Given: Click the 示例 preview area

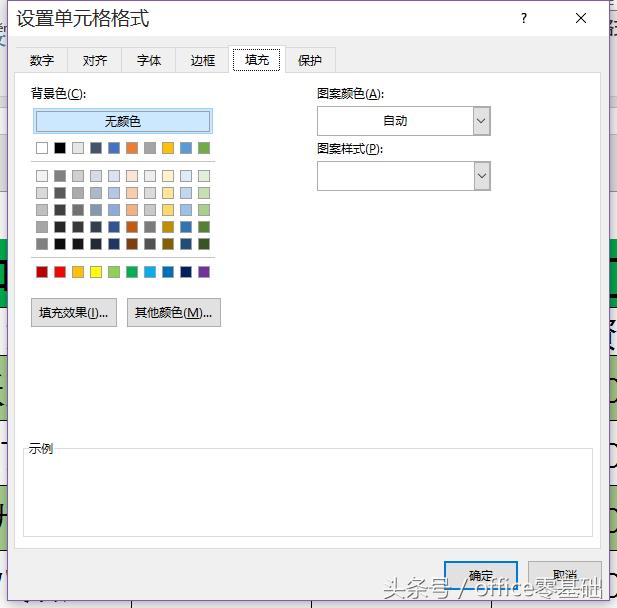Looking at the screenshot, I should [x=308, y=493].
